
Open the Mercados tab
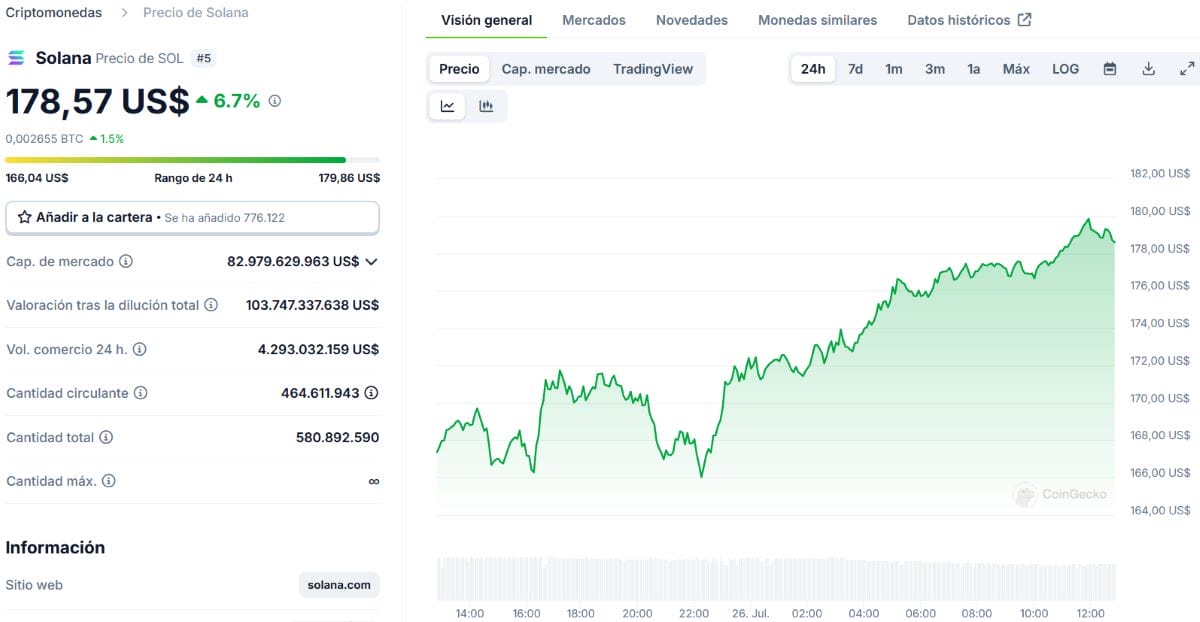(x=594, y=20)
